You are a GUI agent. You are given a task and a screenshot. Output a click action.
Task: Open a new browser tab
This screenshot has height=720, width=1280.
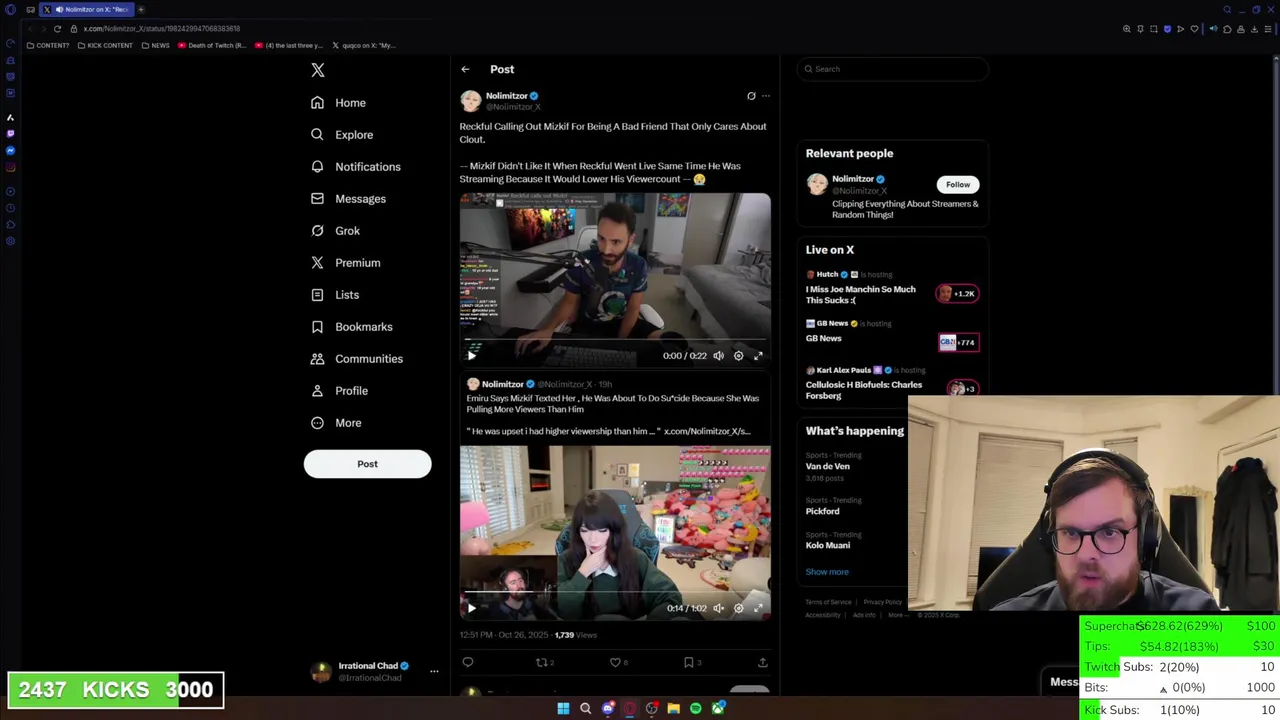(x=141, y=9)
